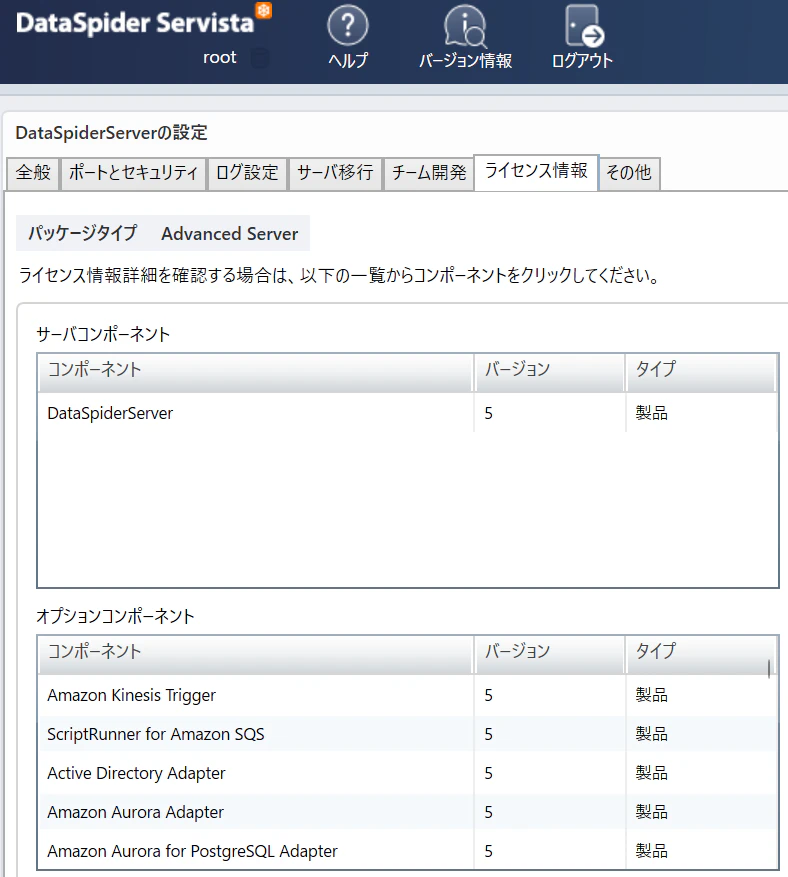Click 製品 type of DataSpiderServer
788x877 pixels.
click(652, 413)
